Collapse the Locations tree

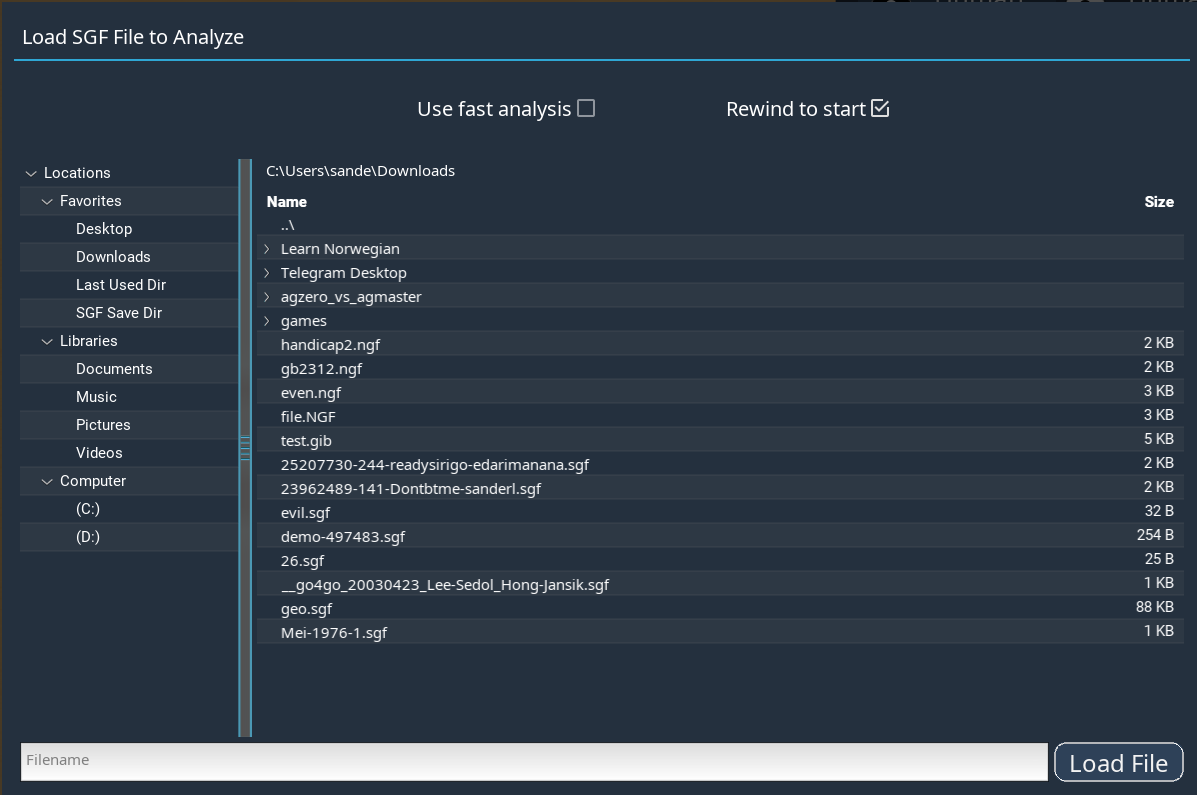click(x=30, y=172)
